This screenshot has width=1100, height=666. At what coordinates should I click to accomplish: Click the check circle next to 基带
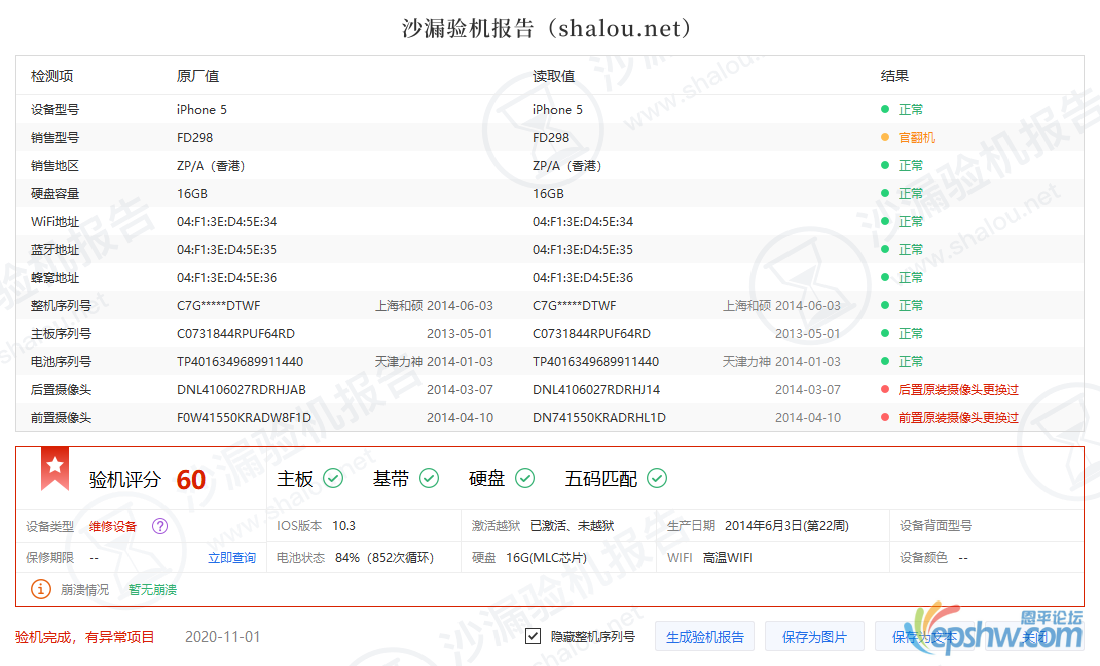[429, 479]
